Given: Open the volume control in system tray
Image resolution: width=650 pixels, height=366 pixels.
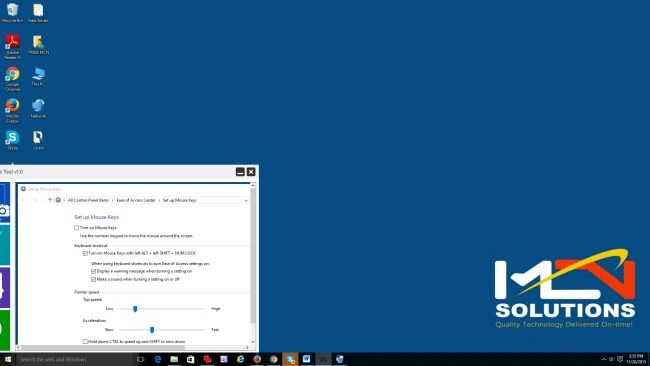Looking at the screenshot, I should 611,359.
